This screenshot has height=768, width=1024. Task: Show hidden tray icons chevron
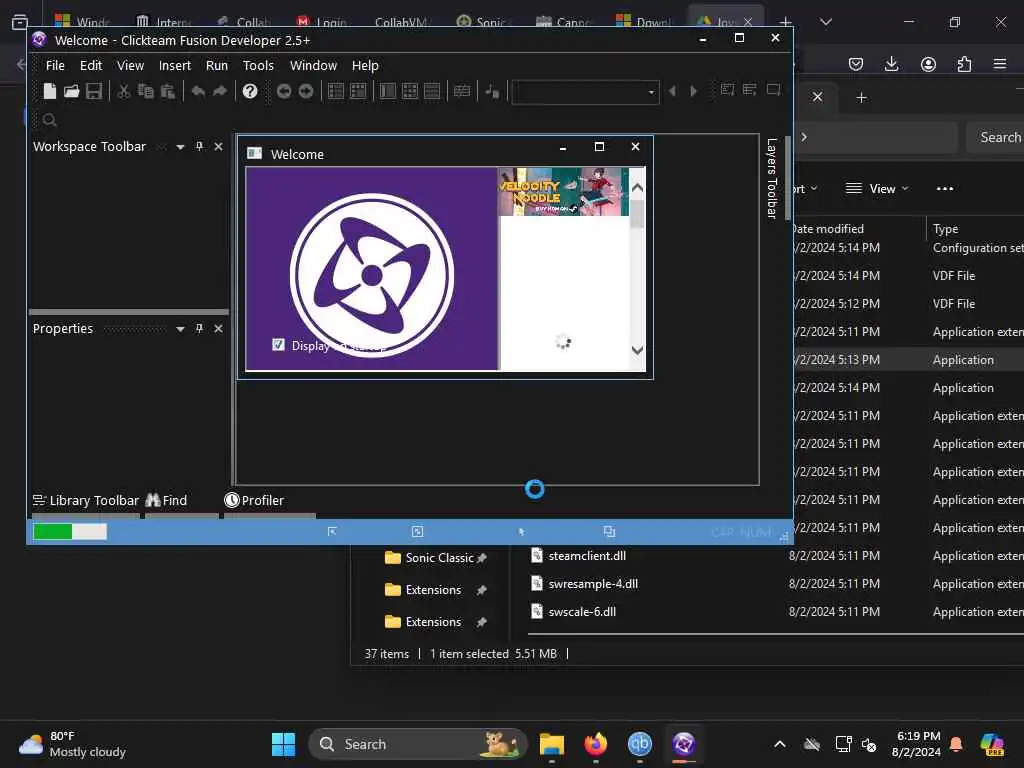pyautogui.click(x=780, y=744)
